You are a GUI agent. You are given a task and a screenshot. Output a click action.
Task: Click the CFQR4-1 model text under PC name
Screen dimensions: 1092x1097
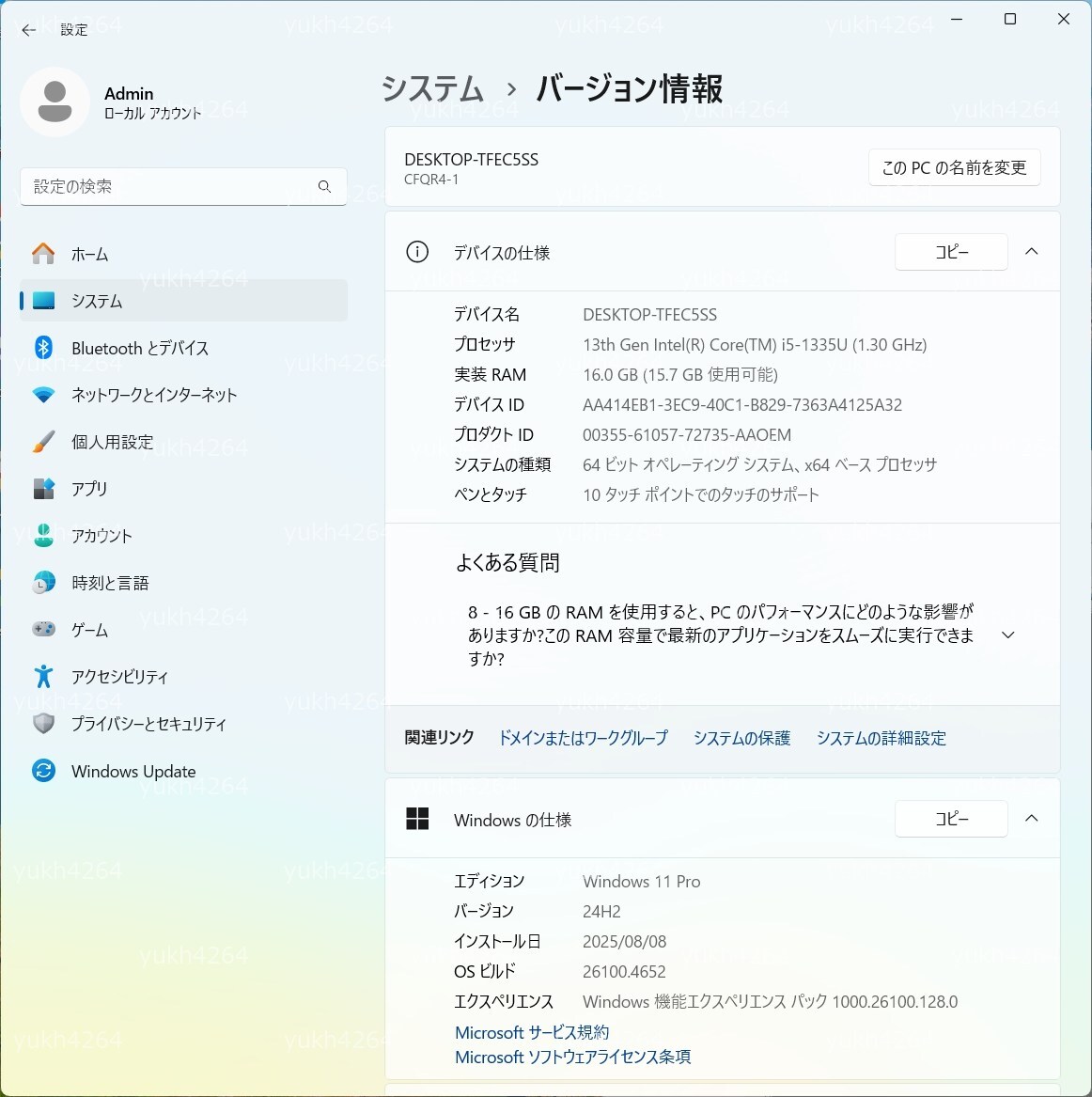pyautogui.click(x=431, y=180)
